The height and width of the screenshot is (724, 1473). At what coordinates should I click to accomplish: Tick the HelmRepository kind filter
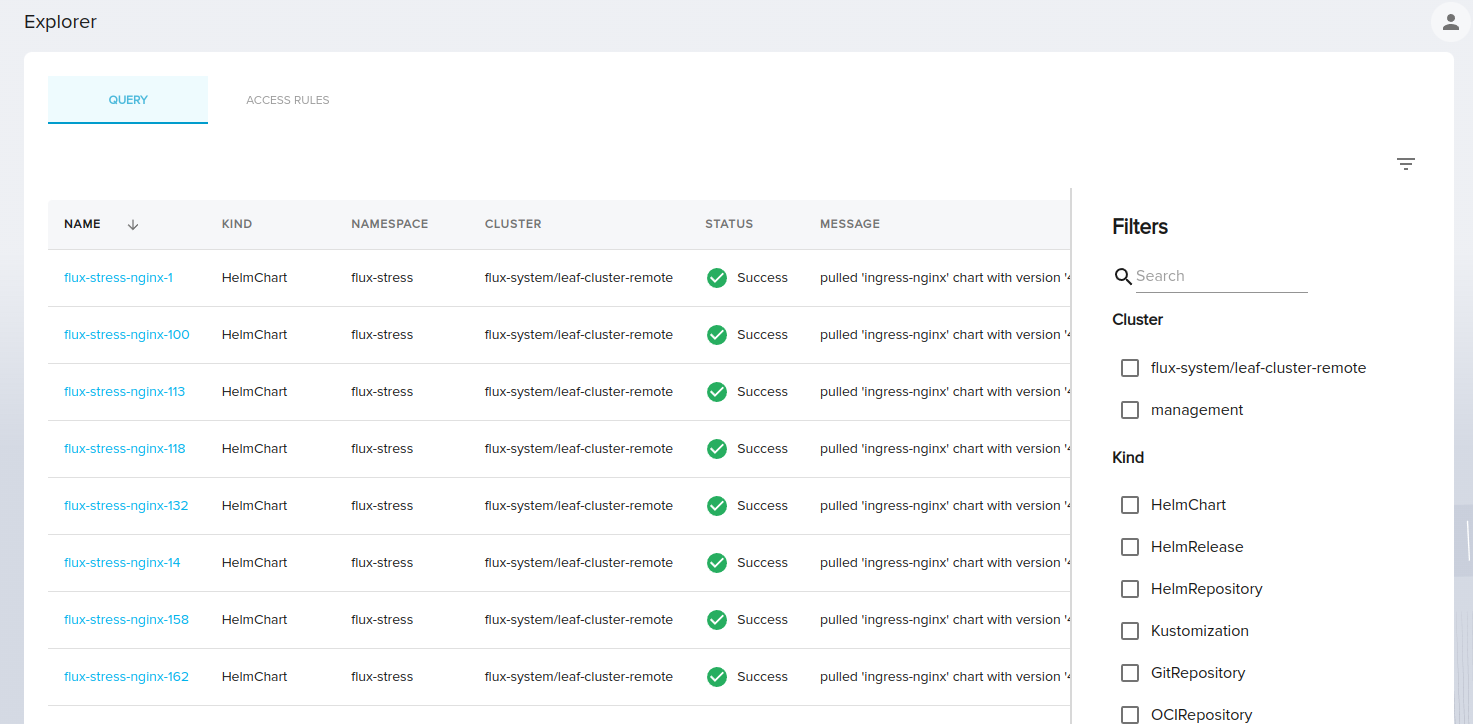coord(1130,589)
